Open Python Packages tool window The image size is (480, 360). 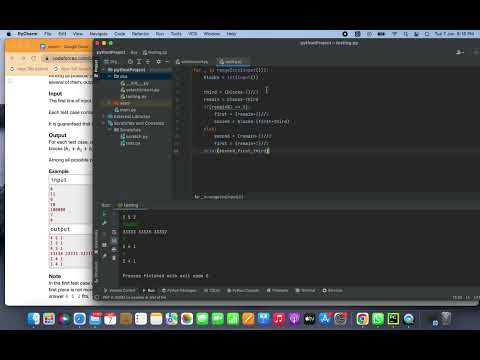pyautogui.click(x=179, y=291)
